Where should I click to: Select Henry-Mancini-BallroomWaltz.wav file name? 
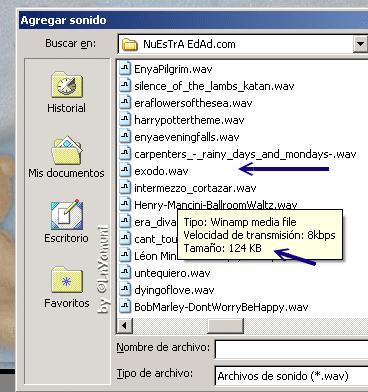pos(215,204)
